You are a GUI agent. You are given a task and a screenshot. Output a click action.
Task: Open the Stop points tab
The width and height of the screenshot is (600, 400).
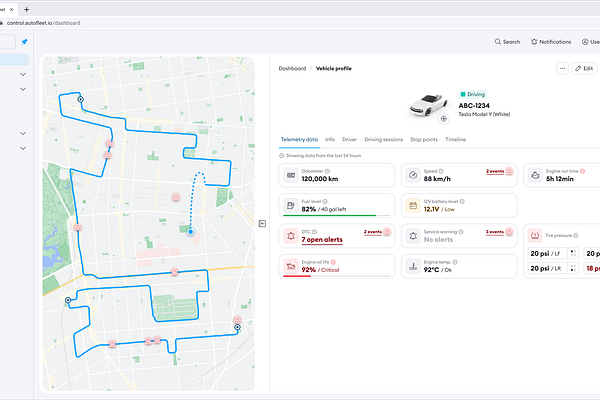click(x=424, y=139)
